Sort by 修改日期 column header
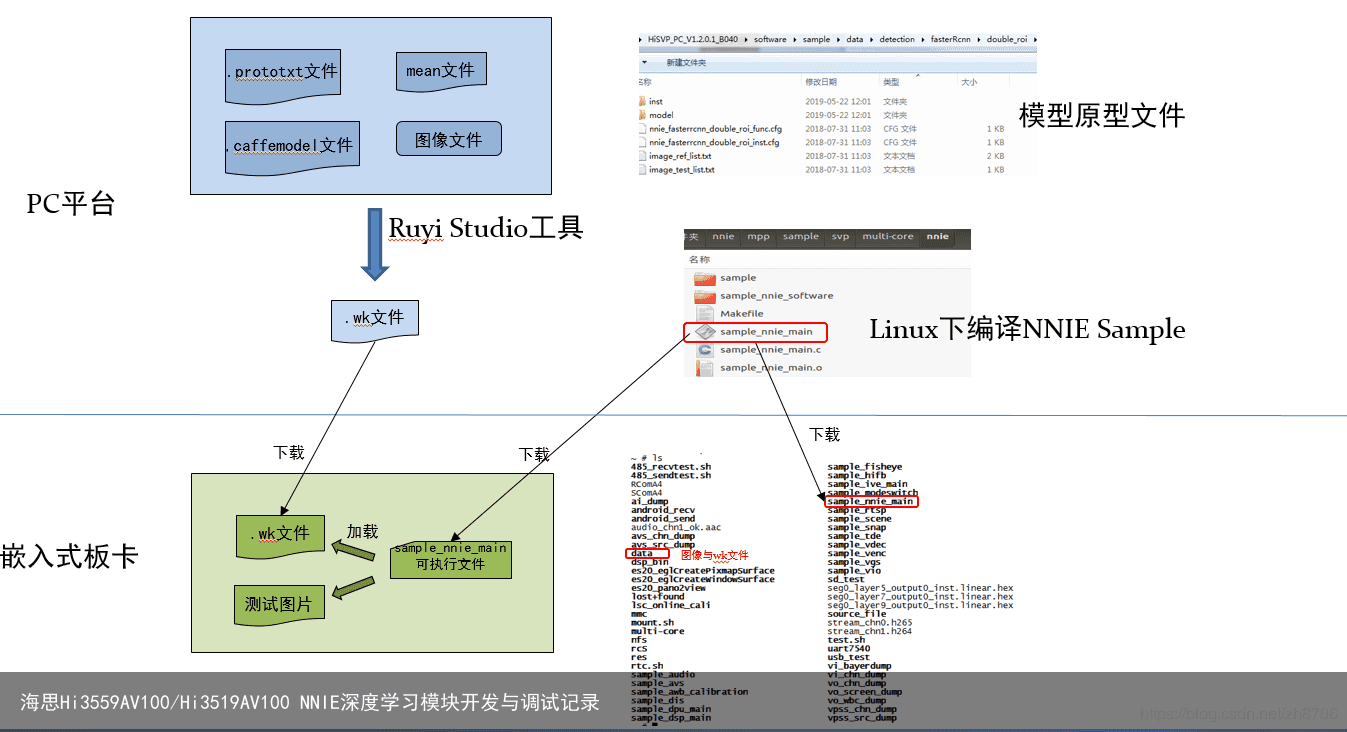Screen dimensions: 1347x732 [821, 82]
